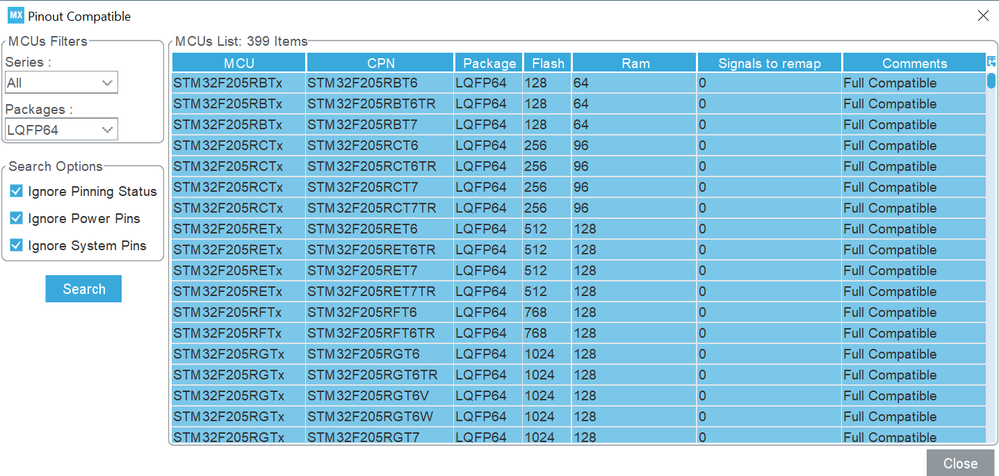
Task: Select the STM32F205RFT6 CPN cell
Action: click(x=380, y=312)
